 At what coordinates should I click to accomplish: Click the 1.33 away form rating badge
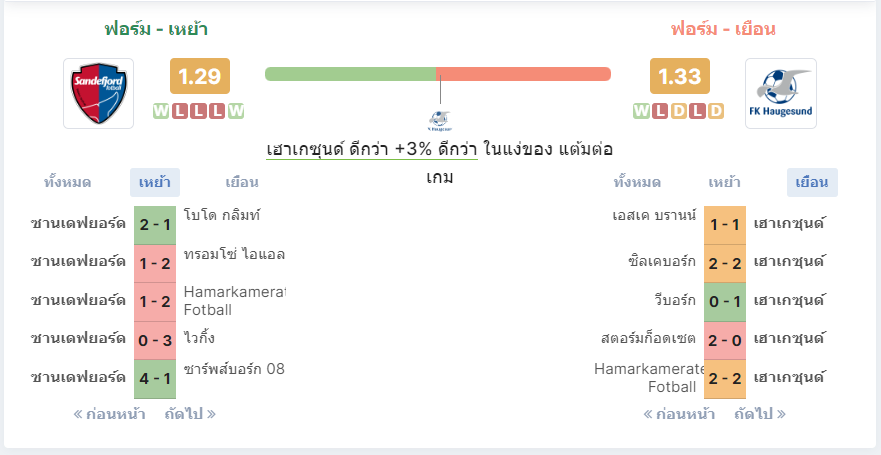pos(680,76)
